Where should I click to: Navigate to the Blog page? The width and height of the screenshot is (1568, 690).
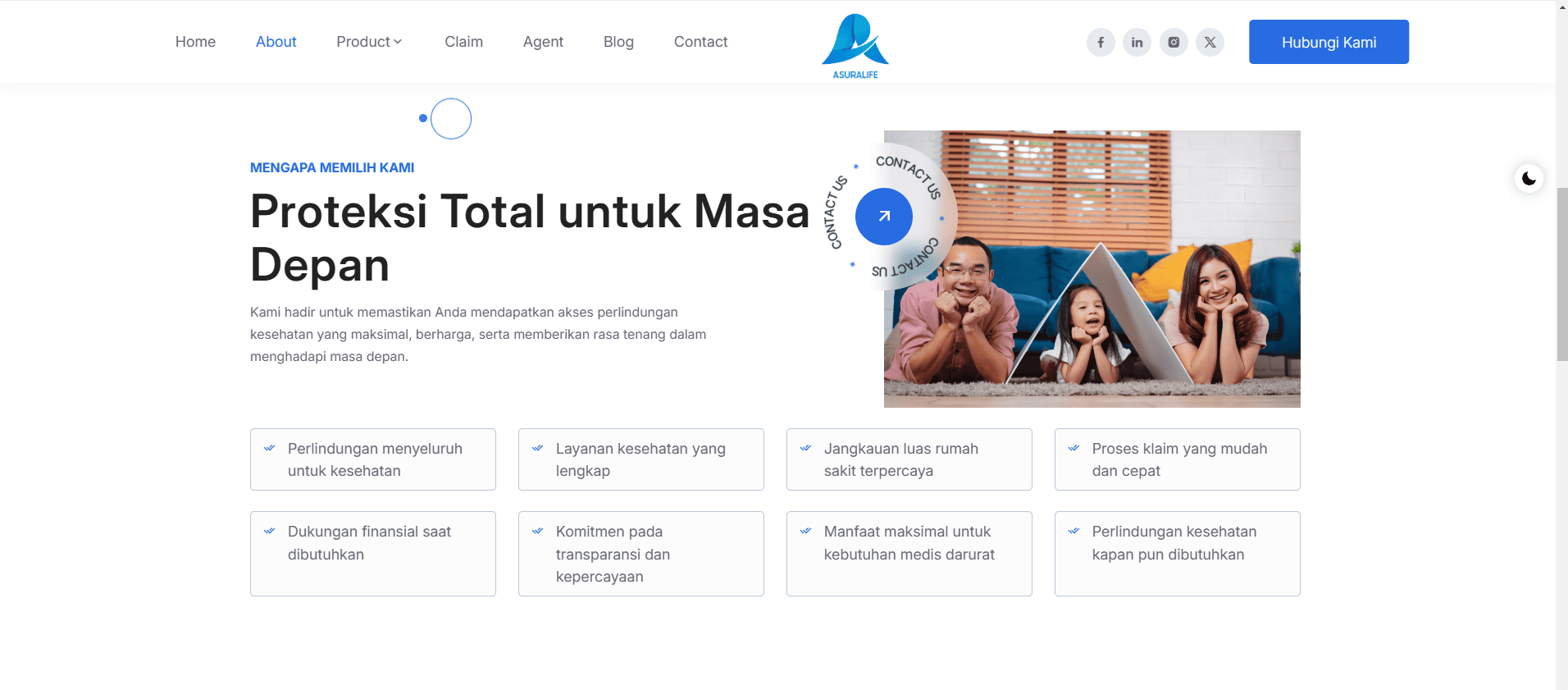point(618,42)
